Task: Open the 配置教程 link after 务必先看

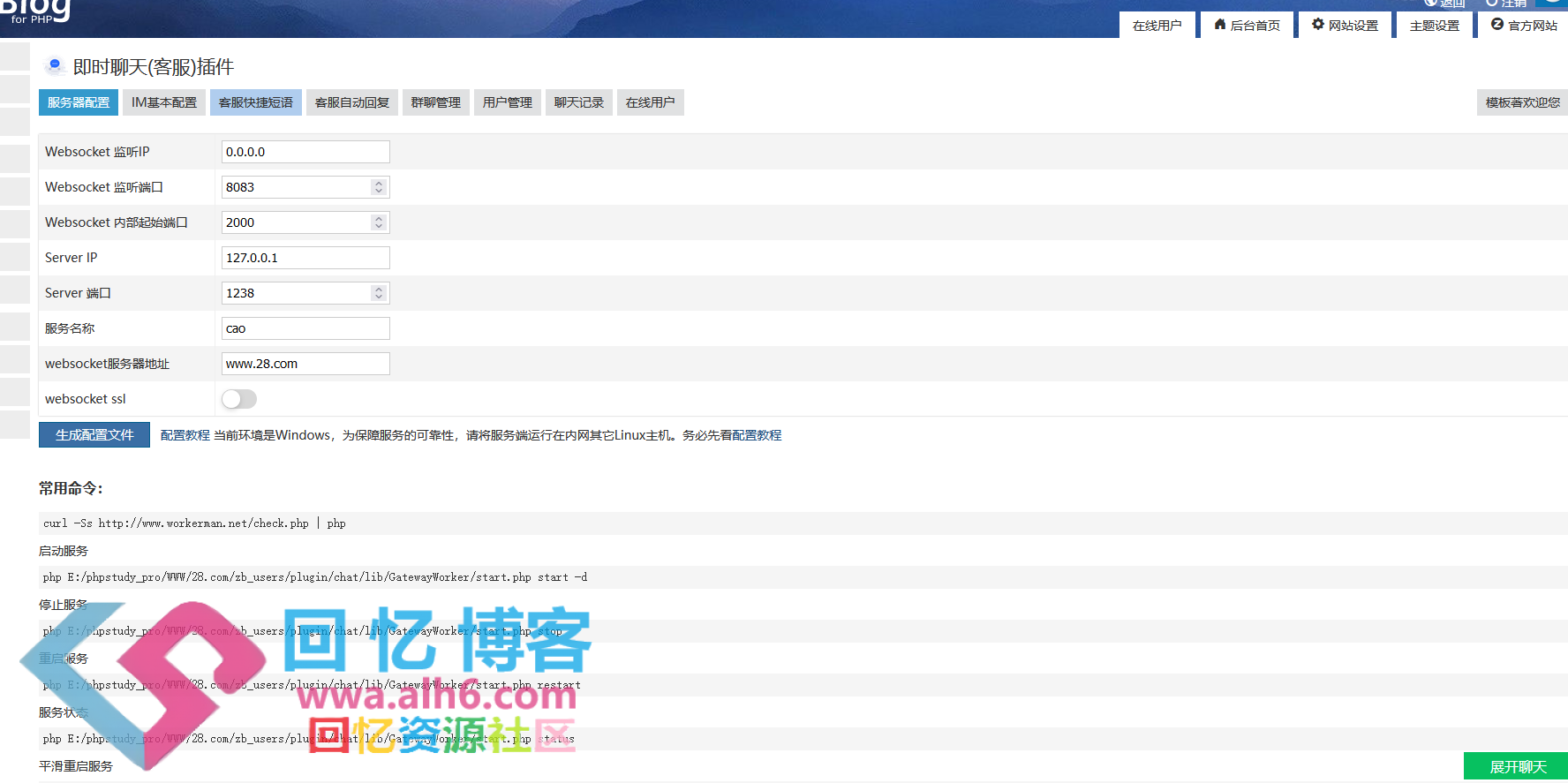Action: [757, 435]
